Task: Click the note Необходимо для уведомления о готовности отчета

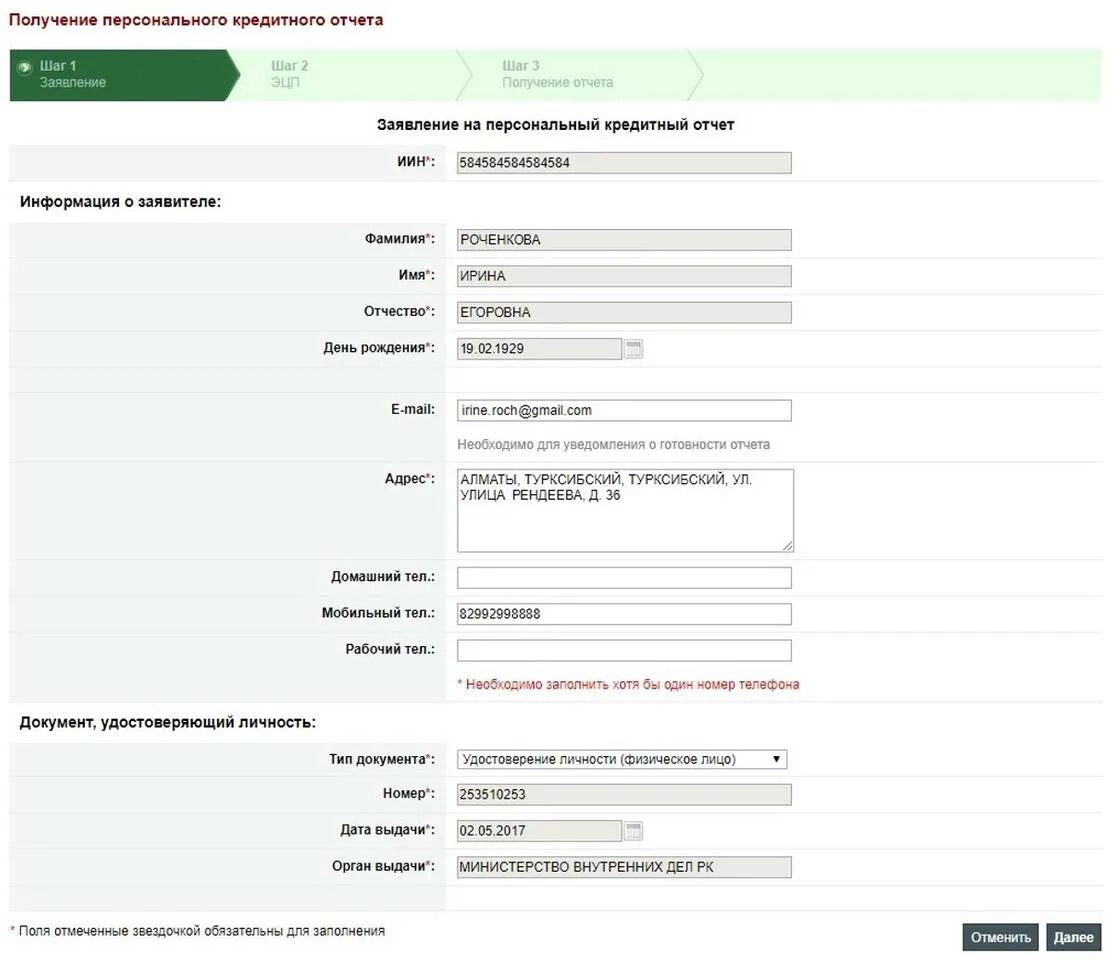Action: [x=614, y=444]
